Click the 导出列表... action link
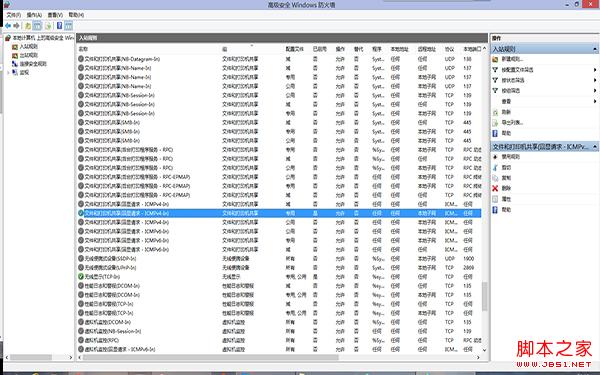The height and width of the screenshot is (375, 600). (512, 122)
